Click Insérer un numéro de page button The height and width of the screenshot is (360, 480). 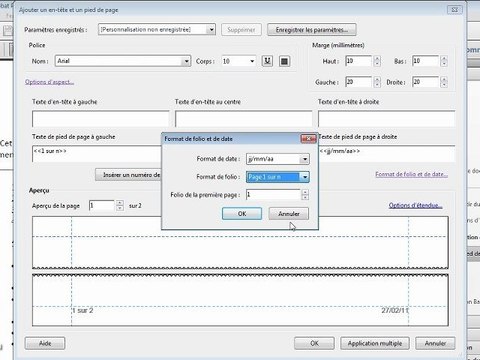click(129, 175)
